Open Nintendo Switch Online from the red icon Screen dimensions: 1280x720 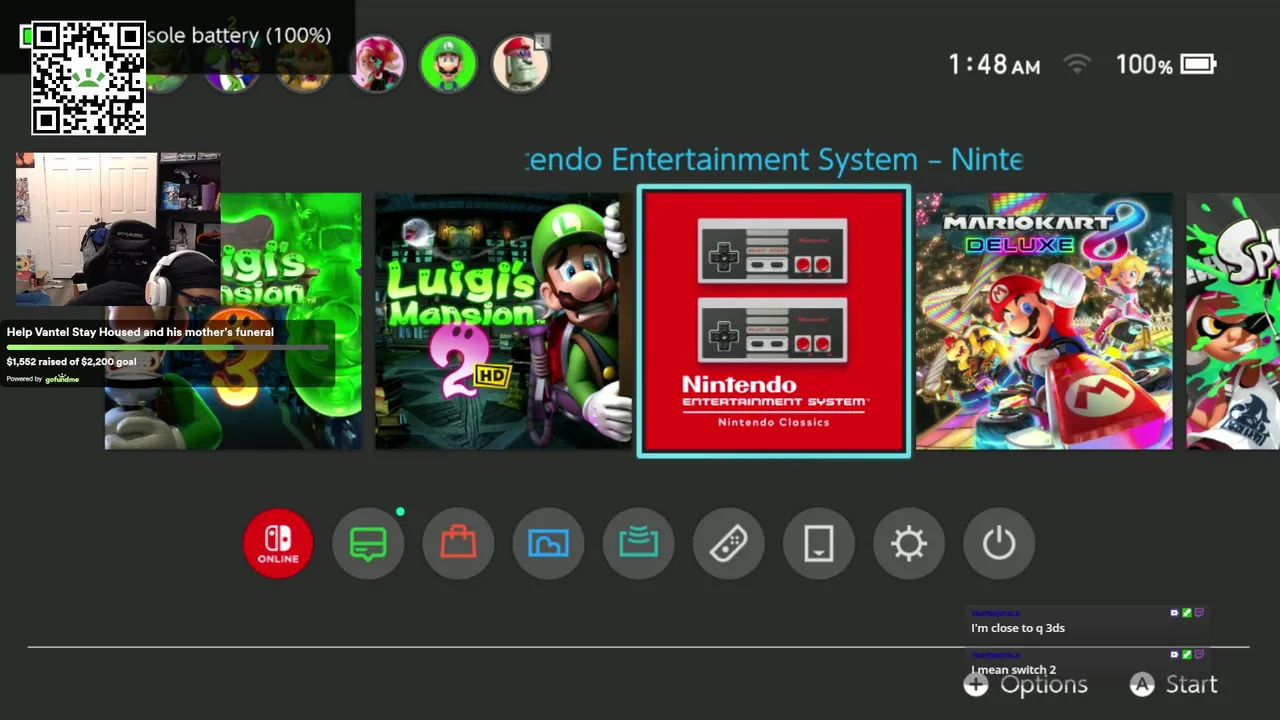pyautogui.click(x=278, y=543)
